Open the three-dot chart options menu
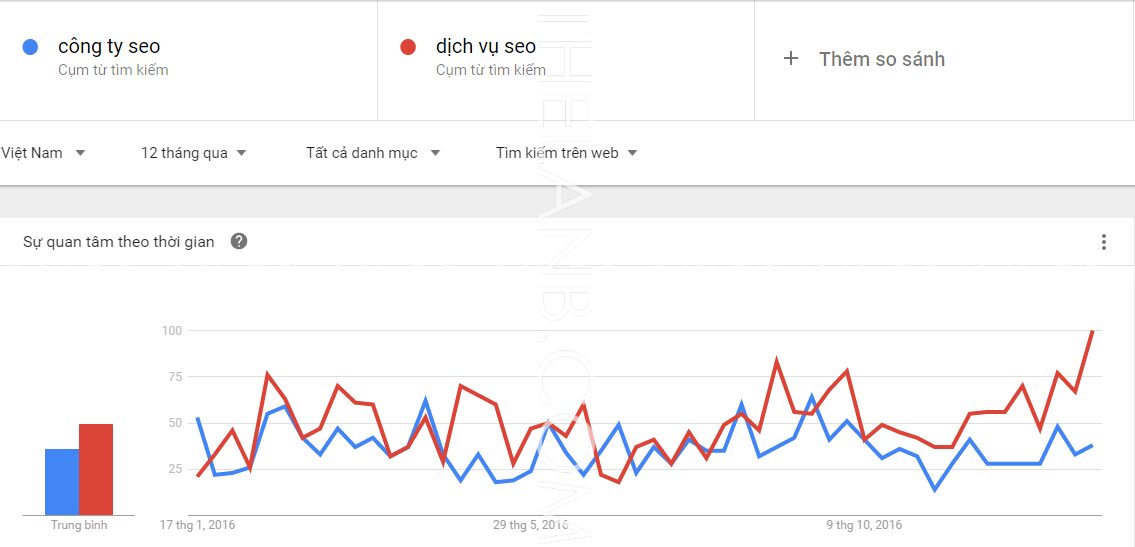This screenshot has height=547, width=1135. coord(1104,242)
